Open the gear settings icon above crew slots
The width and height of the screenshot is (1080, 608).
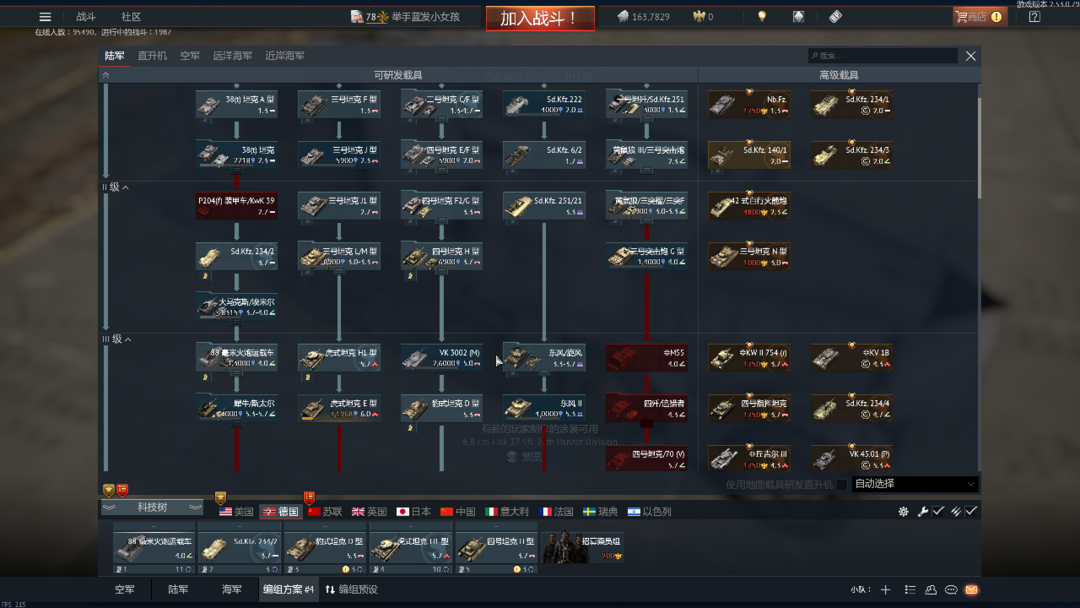(x=903, y=511)
